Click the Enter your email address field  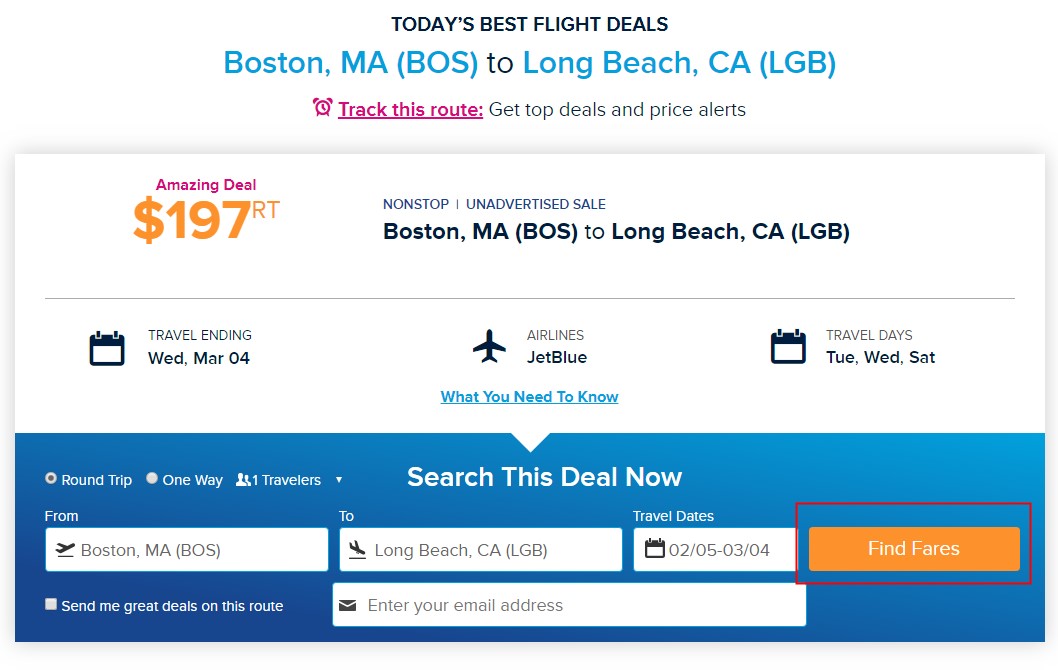569,605
